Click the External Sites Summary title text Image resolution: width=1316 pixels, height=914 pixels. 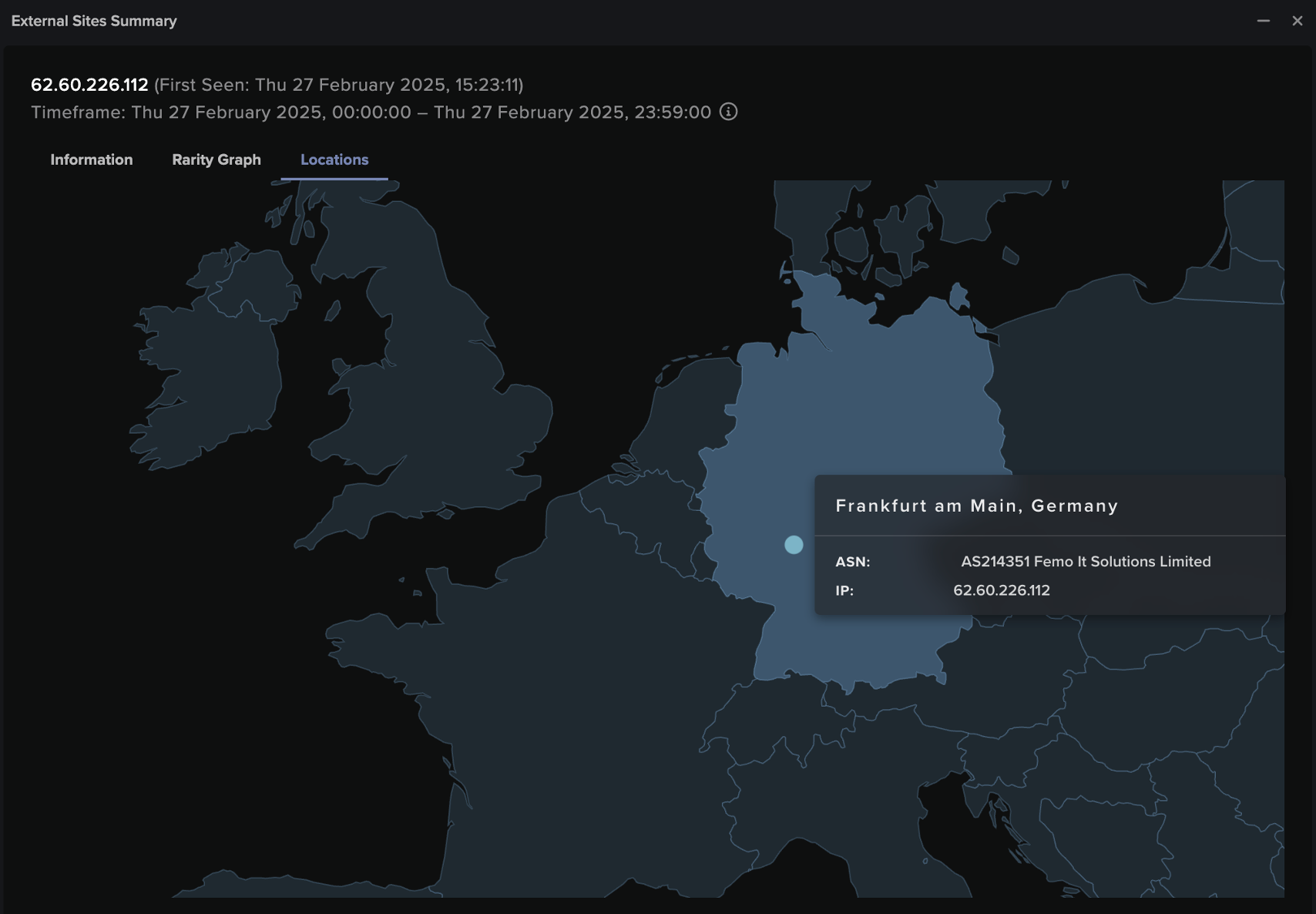[x=93, y=21]
